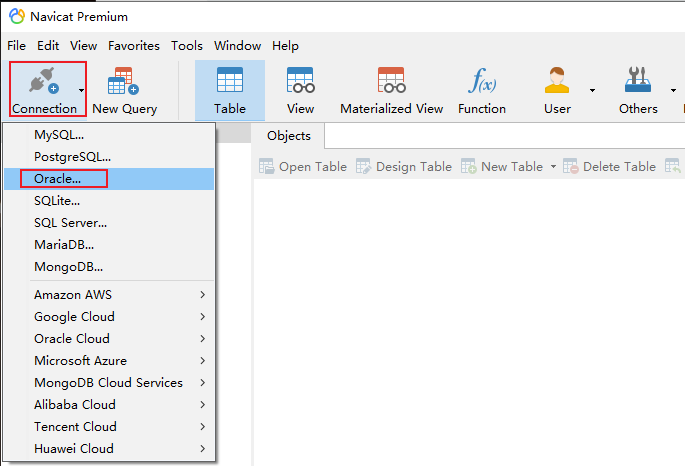Choose PostgreSQL... connection type
This screenshot has height=466, width=685.
click(x=109, y=157)
